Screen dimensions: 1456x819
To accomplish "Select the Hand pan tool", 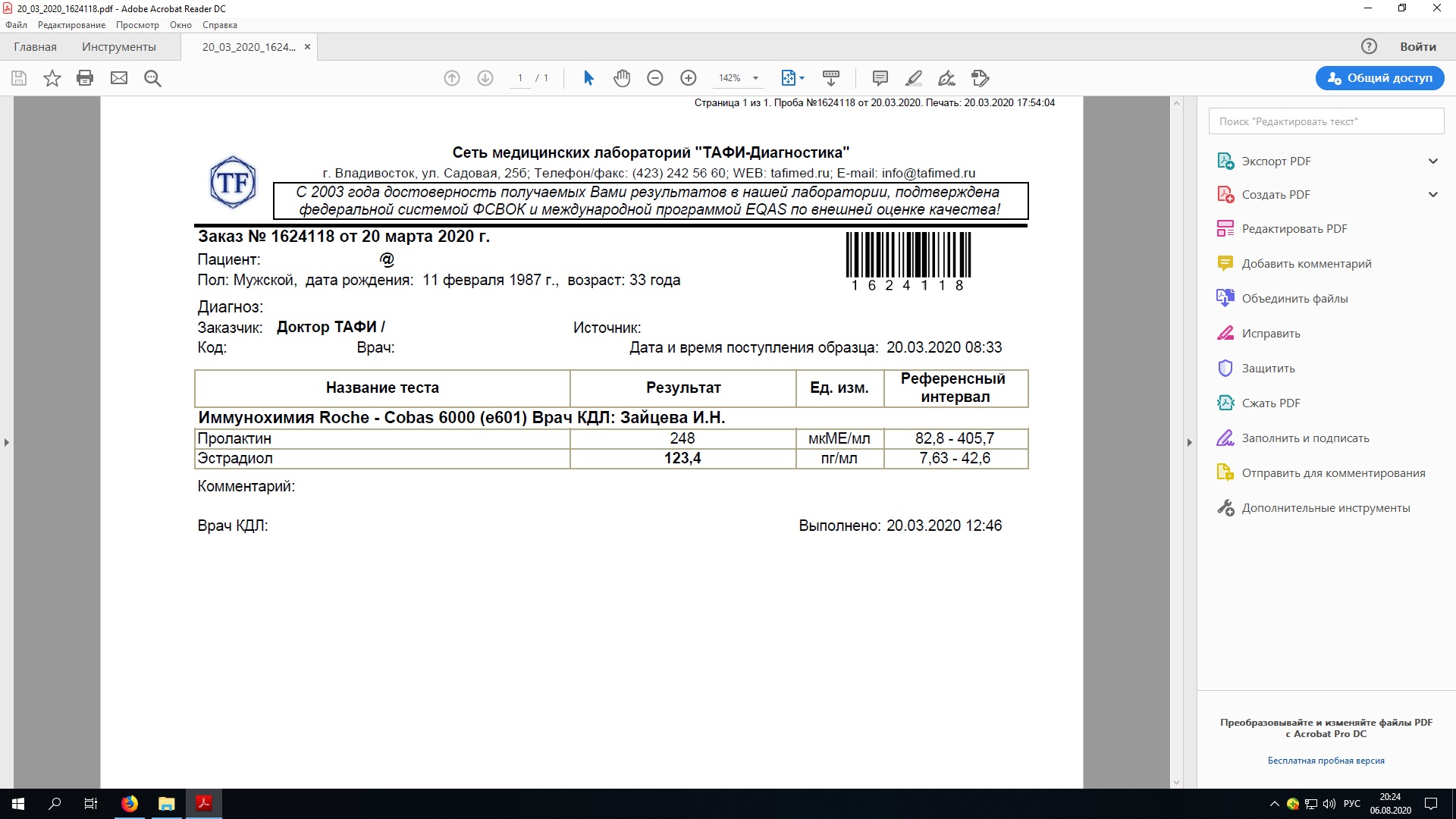I will click(622, 78).
